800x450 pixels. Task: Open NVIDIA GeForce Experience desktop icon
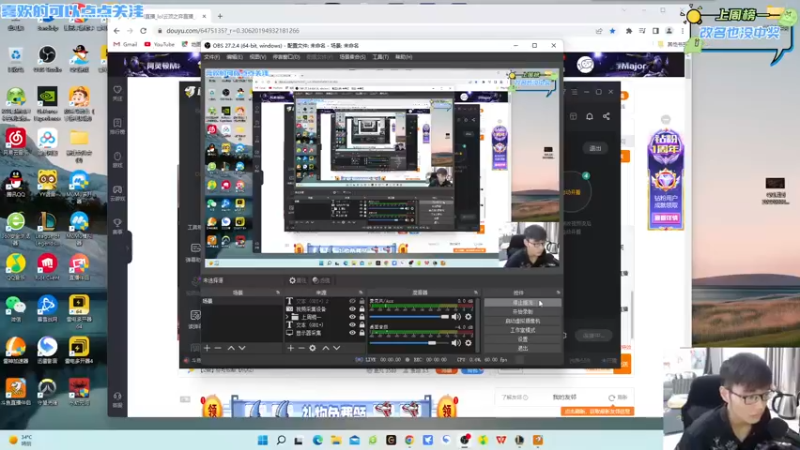coord(47,104)
